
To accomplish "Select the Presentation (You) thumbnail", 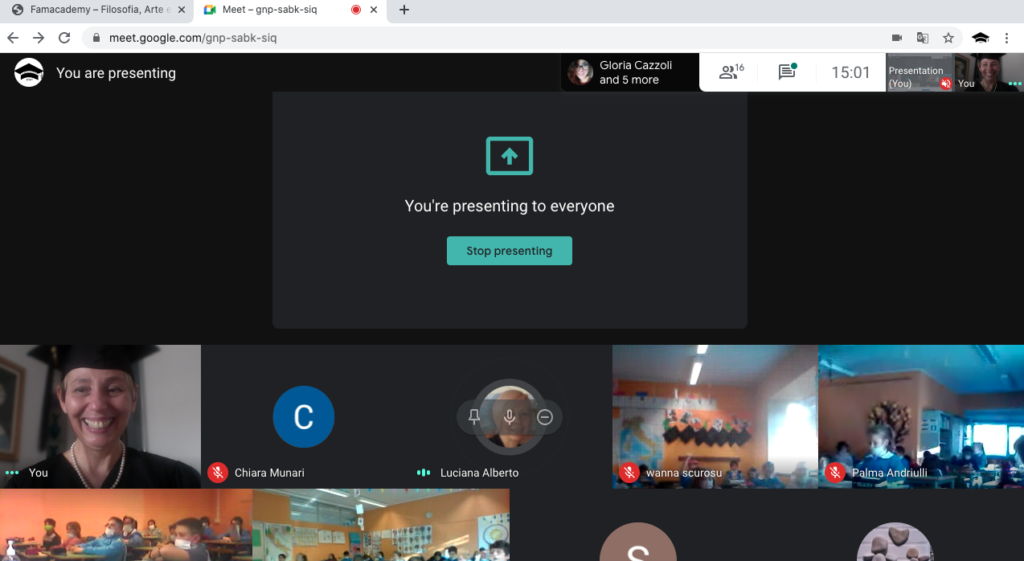I will pos(918,72).
